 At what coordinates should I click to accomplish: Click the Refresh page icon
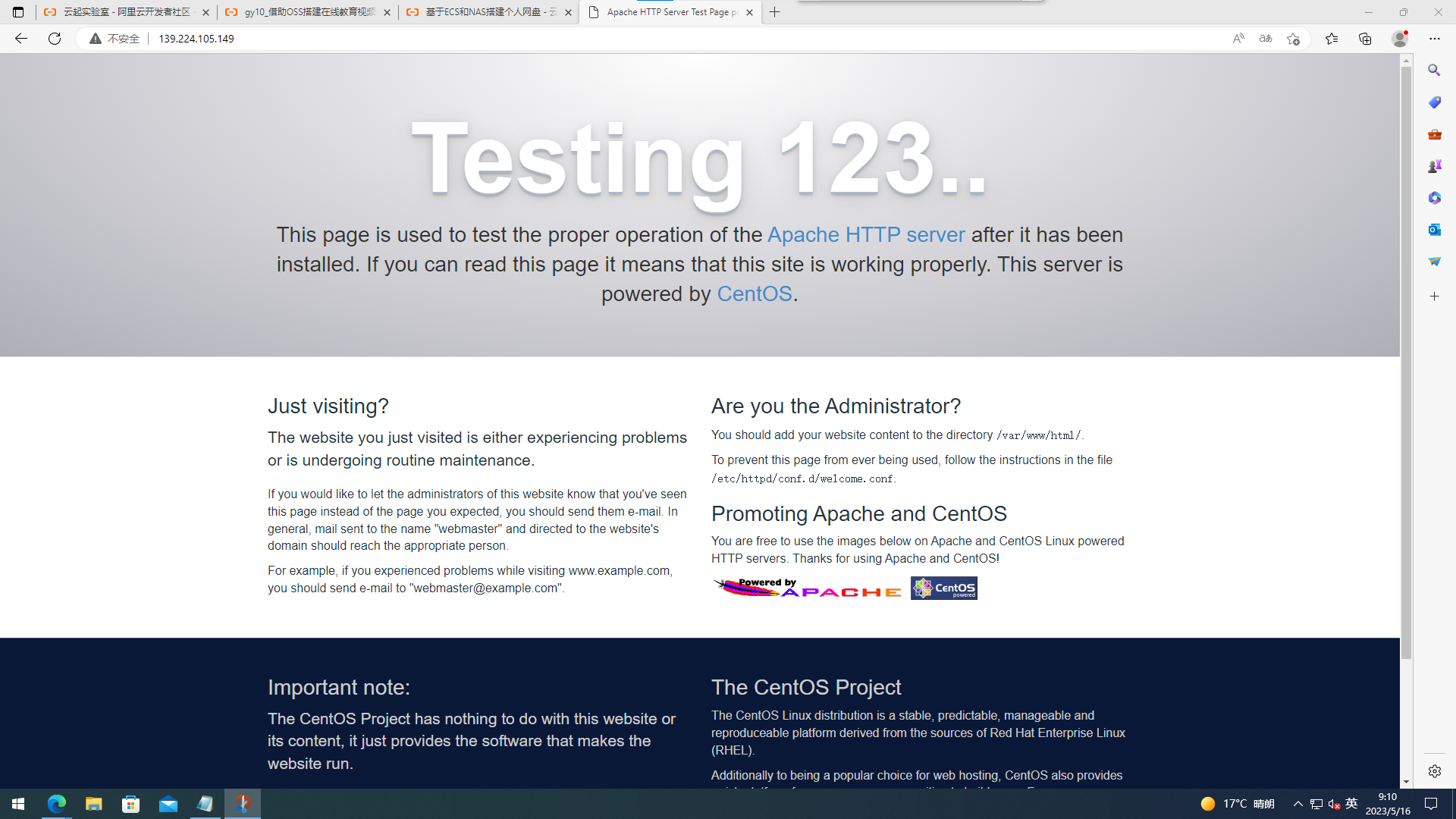click(55, 39)
